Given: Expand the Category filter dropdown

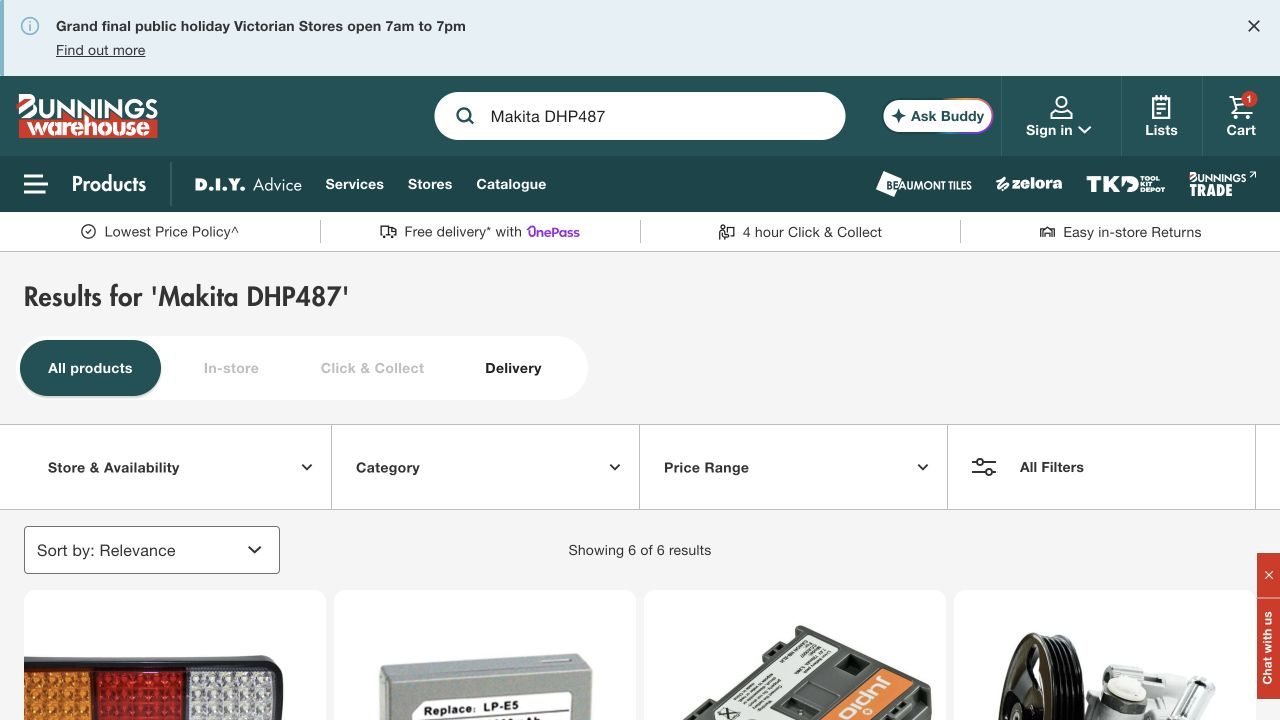Looking at the screenshot, I should coord(488,467).
